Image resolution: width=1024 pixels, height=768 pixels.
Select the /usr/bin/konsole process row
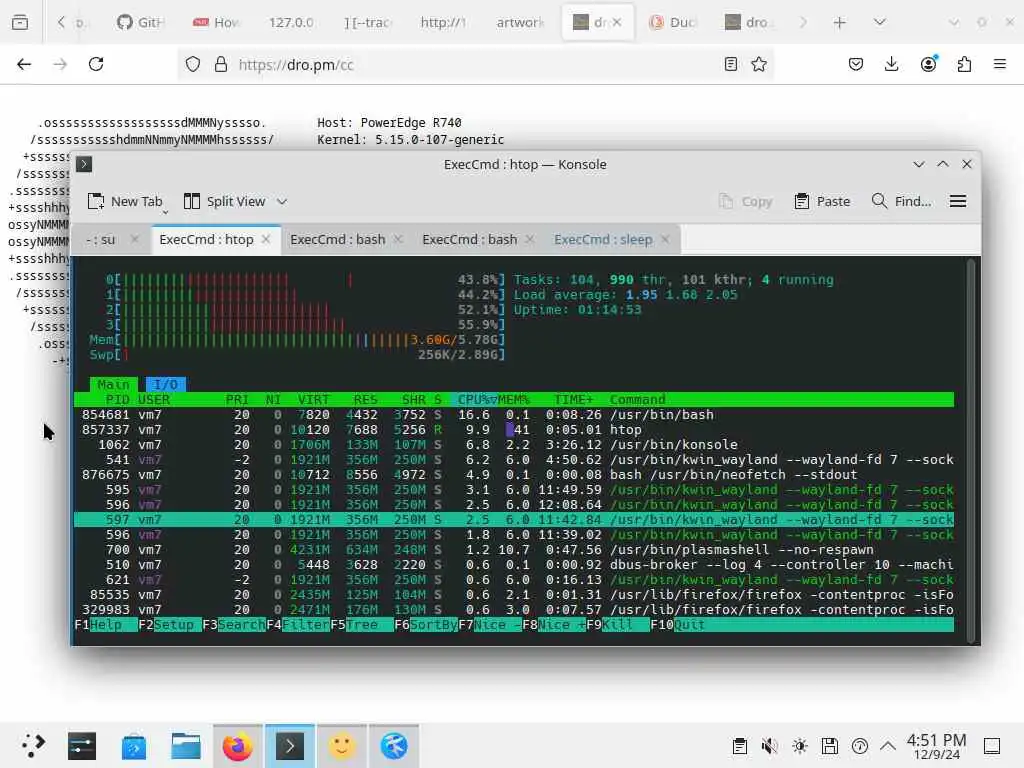pos(514,445)
